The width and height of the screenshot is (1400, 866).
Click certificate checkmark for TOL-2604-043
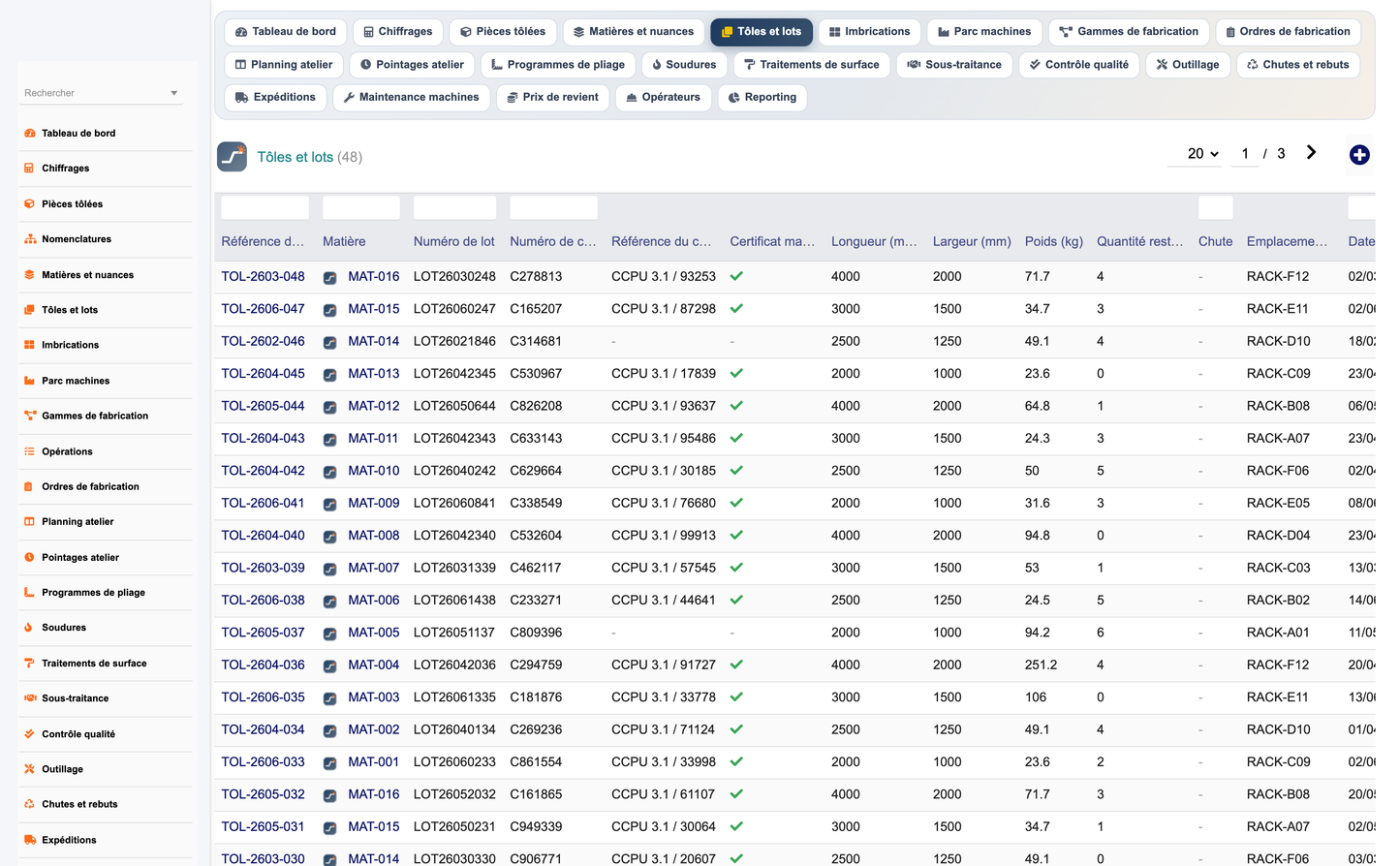(736, 438)
